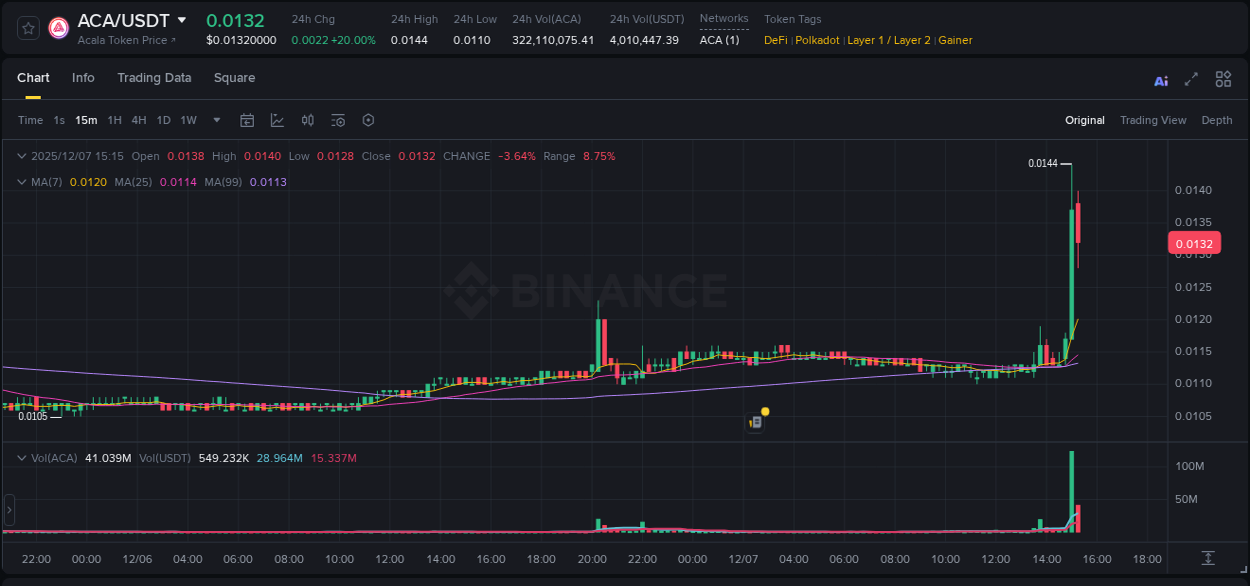Open the chart style selector icon
The image size is (1250, 586).
point(277,120)
